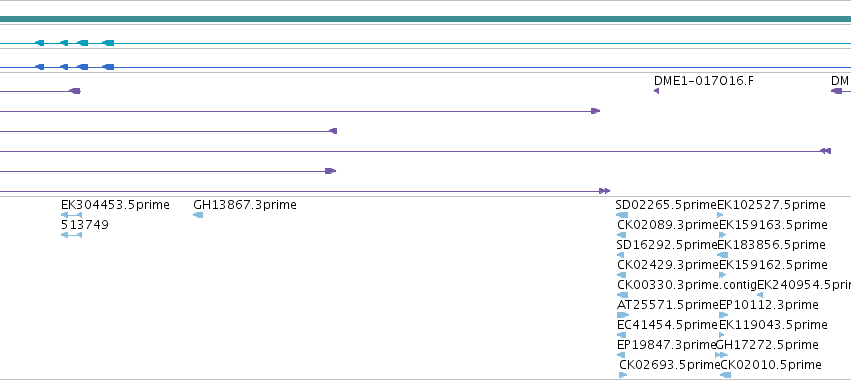Select the EK159163.5prime label
Screen dimensions: 851x380
coord(773,225)
